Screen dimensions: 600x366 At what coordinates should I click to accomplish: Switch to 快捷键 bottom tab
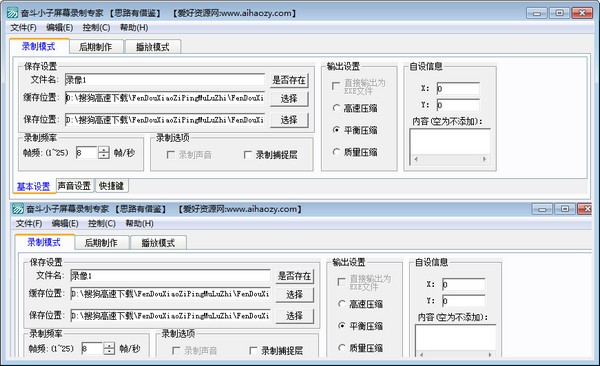[x=112, y=186]
